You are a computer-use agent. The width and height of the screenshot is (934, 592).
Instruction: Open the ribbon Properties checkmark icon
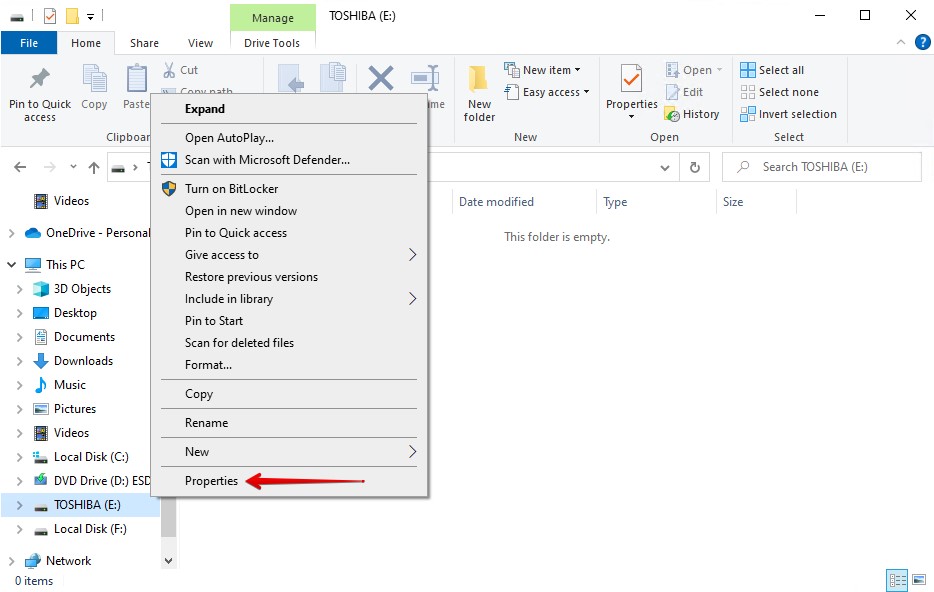click(x=631, y=79)
